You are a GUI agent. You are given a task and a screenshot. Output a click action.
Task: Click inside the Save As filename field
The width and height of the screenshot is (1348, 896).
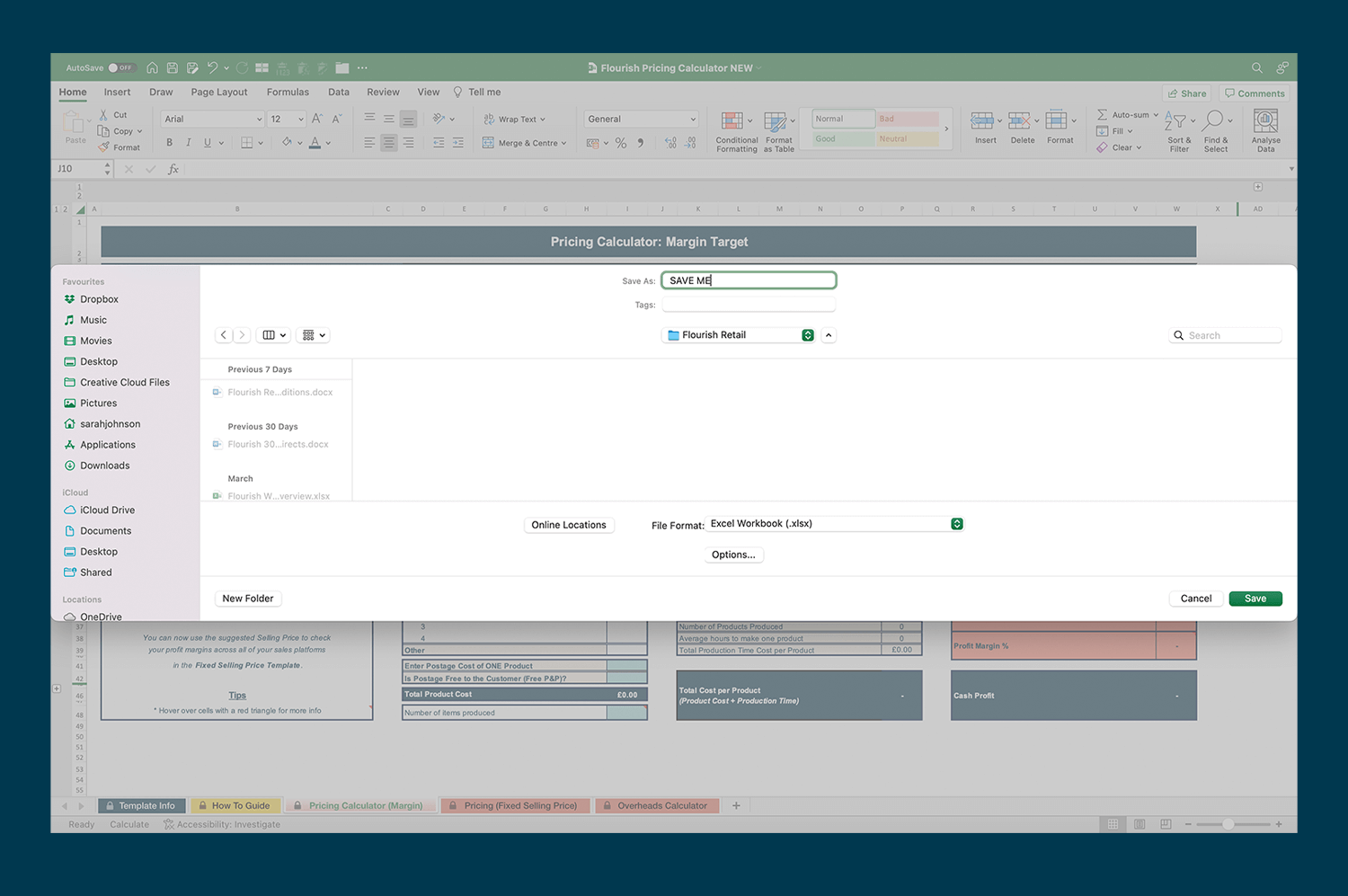pos(749,279)
